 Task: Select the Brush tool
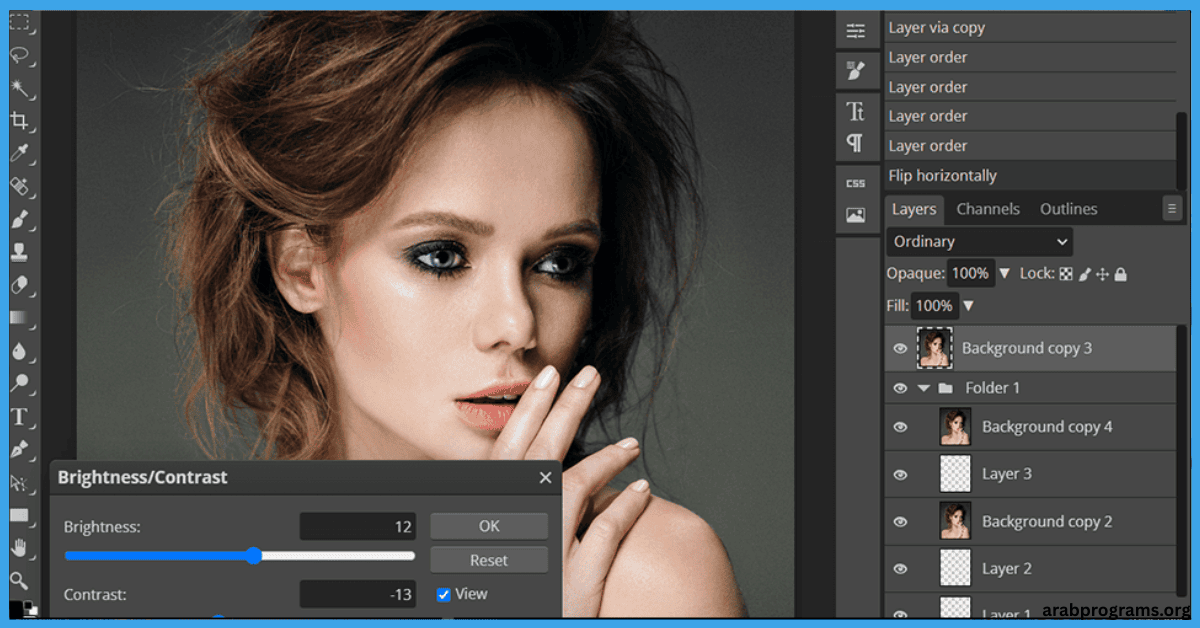click(20, 219)
